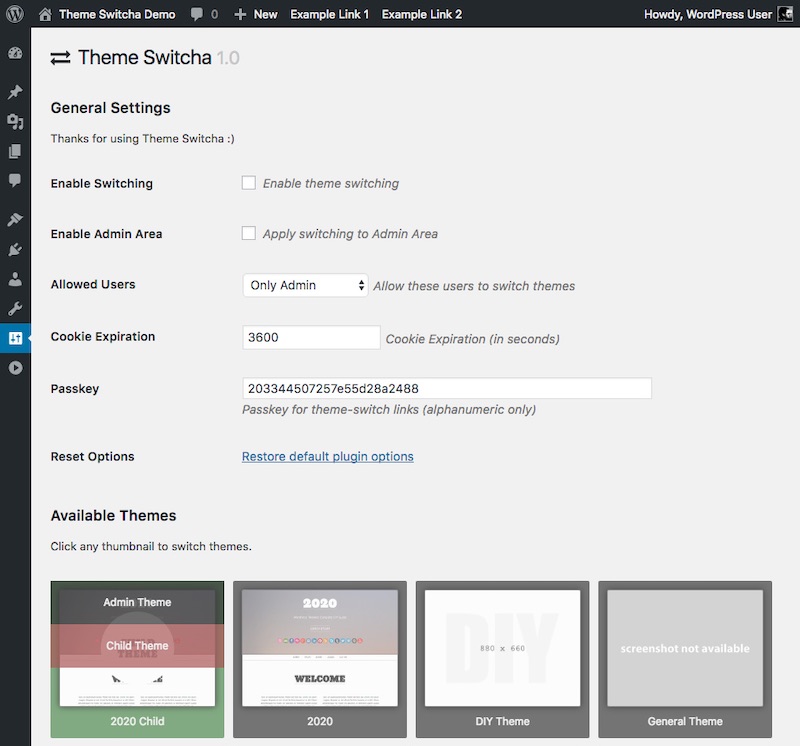
Task: Select the DIY Theme thumbnail
Action: (x=503, y=659)
